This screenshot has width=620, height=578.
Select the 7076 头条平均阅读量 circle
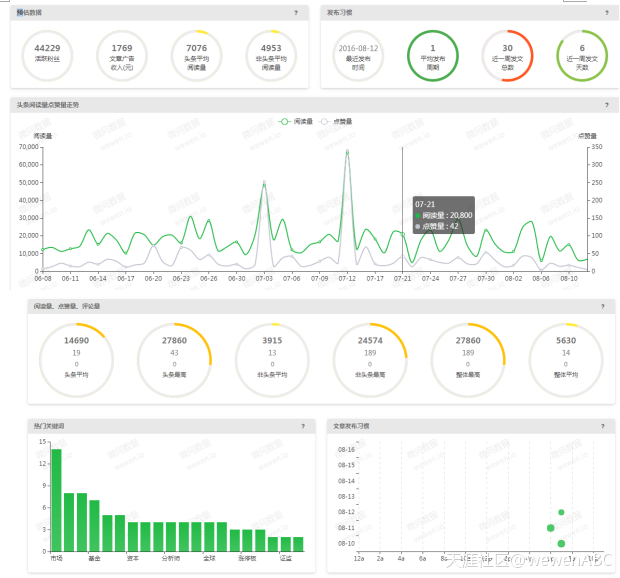(197, 54)
